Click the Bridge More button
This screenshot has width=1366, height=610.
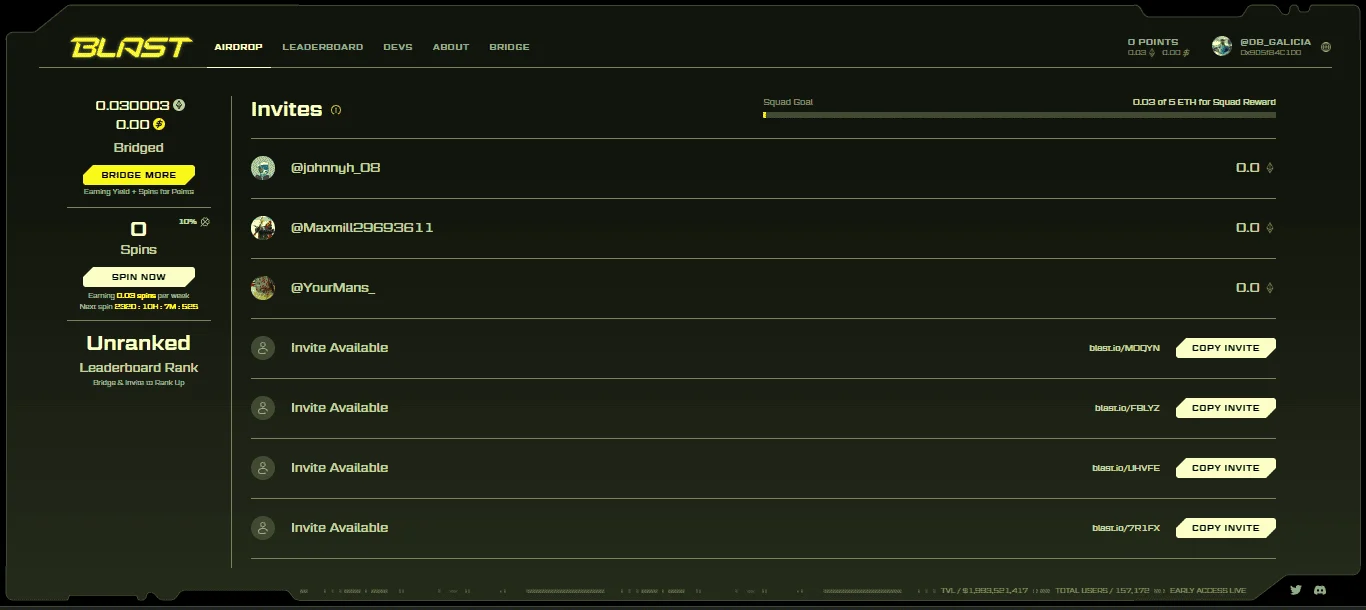[139, 175]
